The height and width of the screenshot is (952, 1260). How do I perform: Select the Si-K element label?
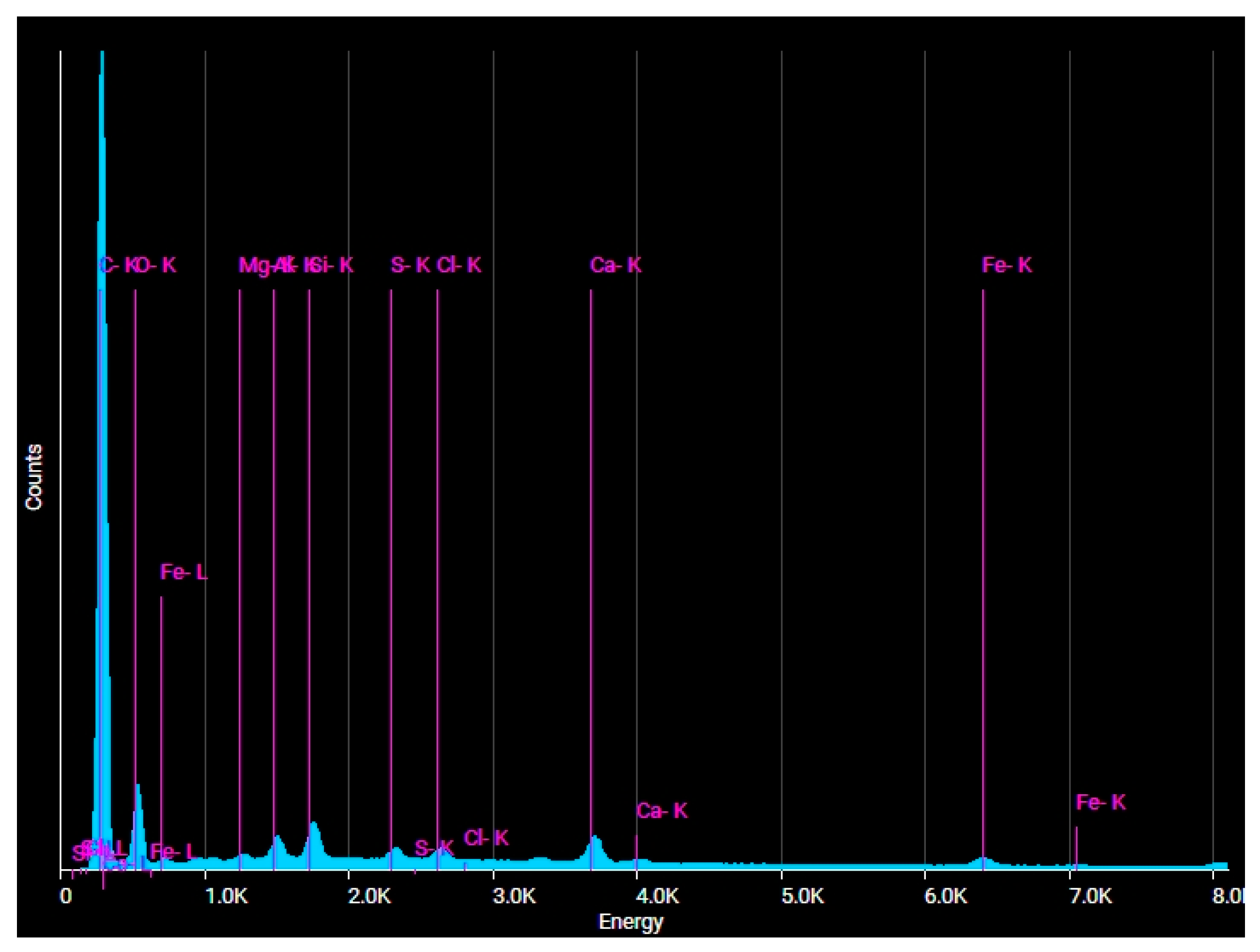[333, 265]
